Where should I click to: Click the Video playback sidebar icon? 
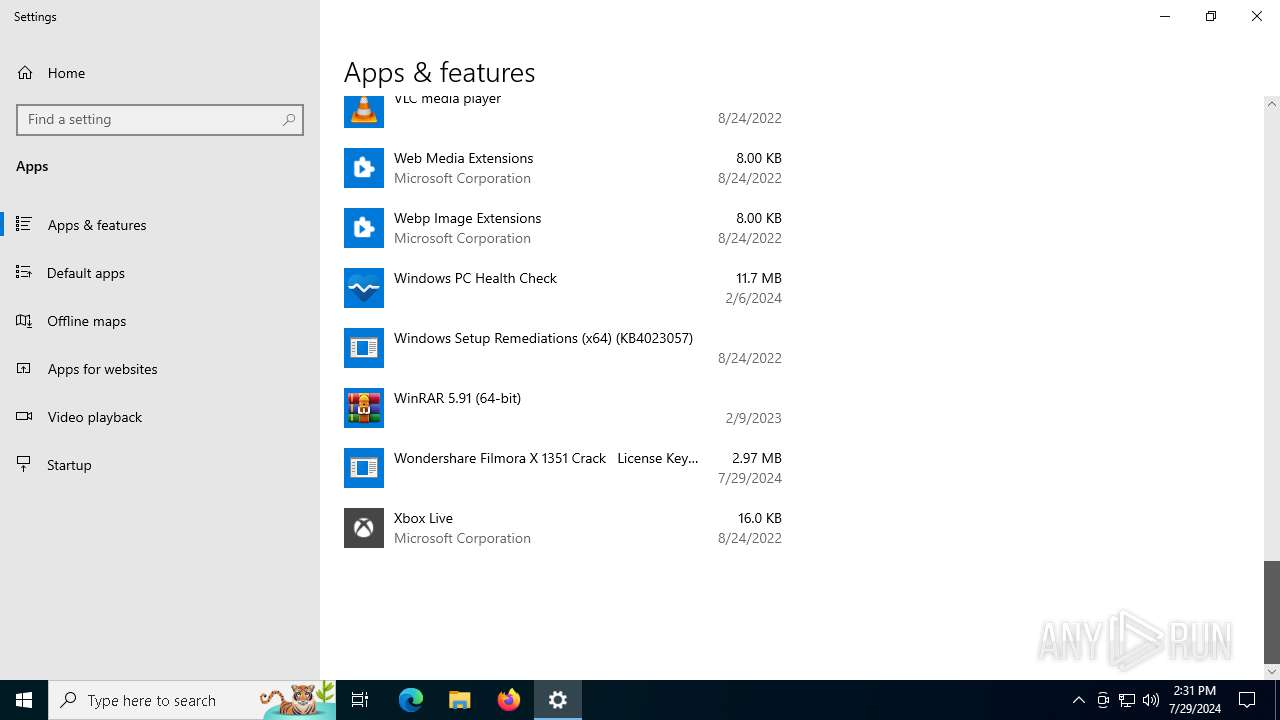(x=24, y=417)
